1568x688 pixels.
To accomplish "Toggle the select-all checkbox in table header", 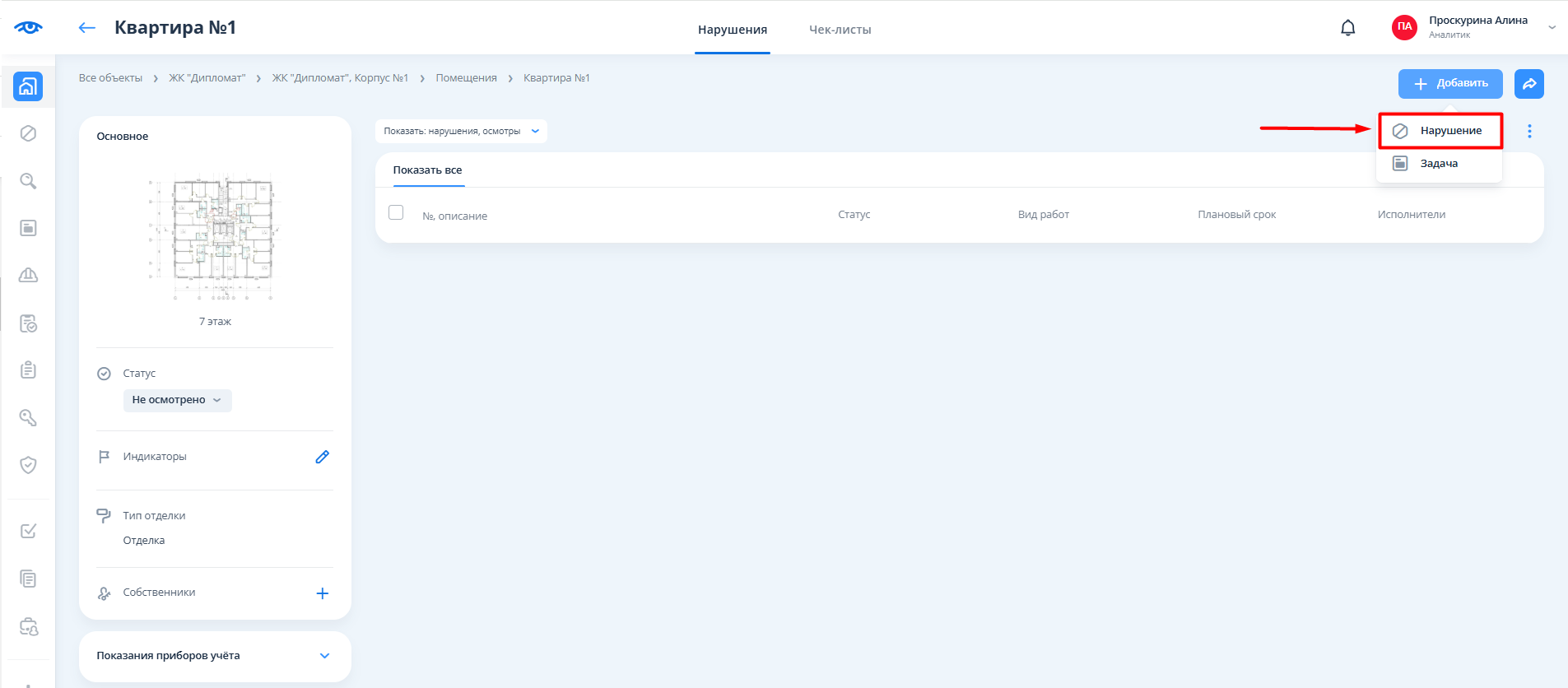I will (x=396, y=212).
